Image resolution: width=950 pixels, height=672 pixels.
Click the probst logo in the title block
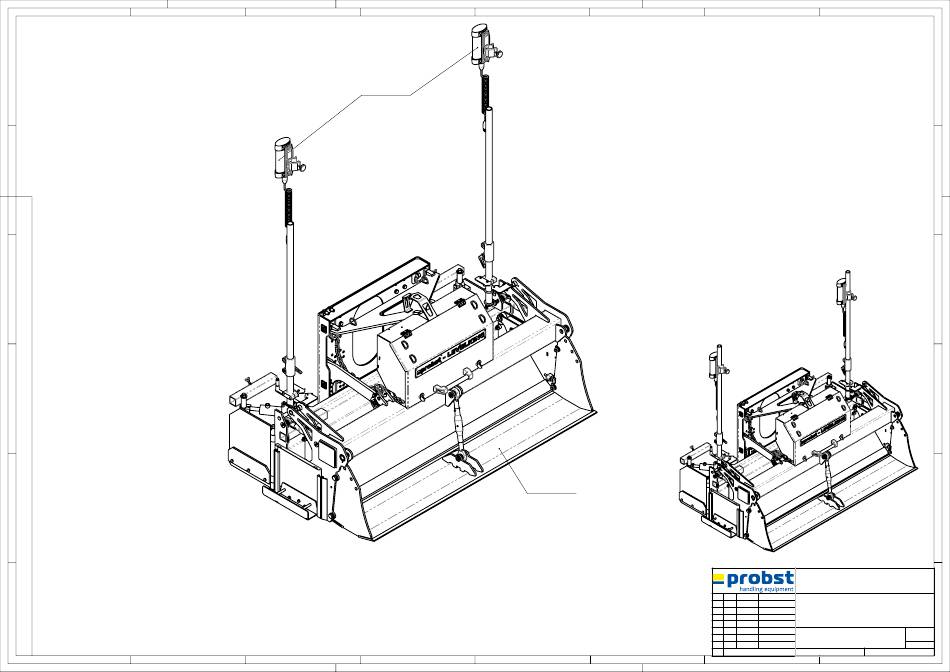[x=753, y=580]
